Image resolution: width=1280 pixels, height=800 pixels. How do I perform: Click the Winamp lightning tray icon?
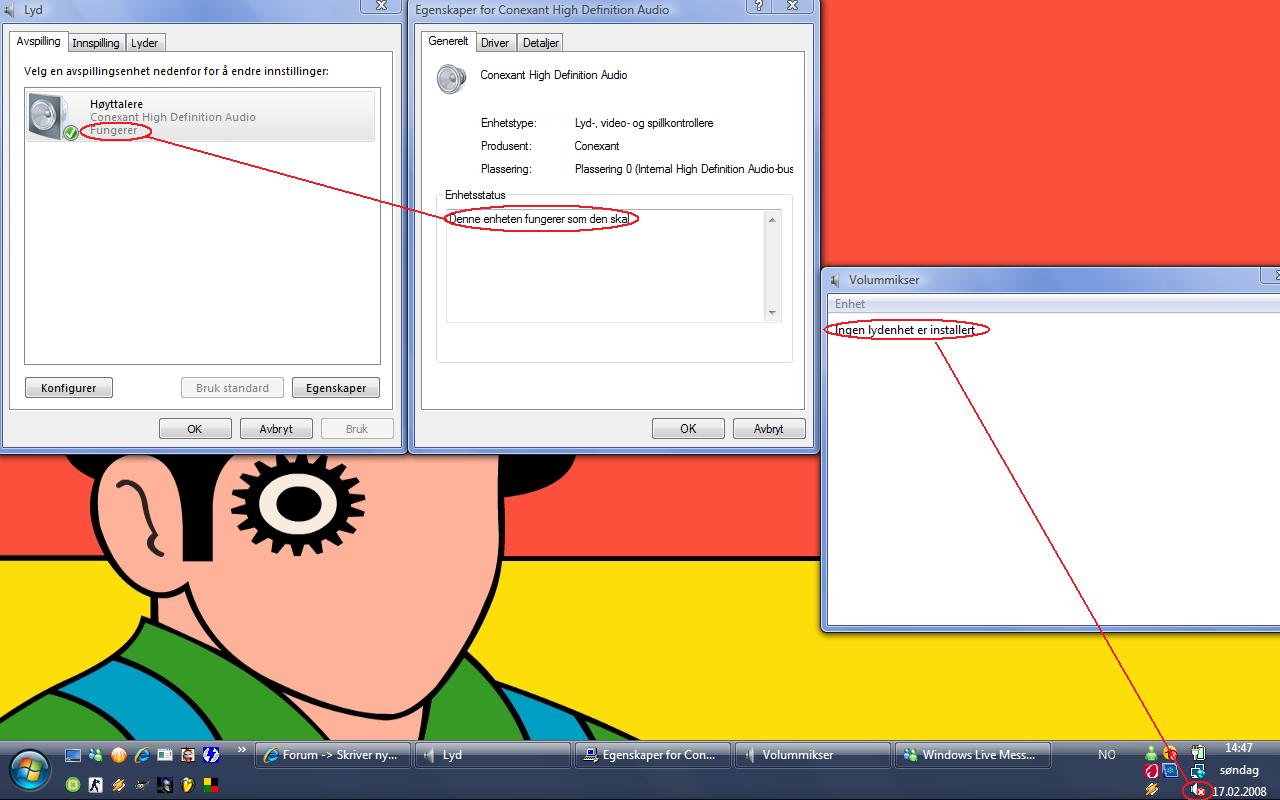pyautogui.click(x=1151, y=789)
